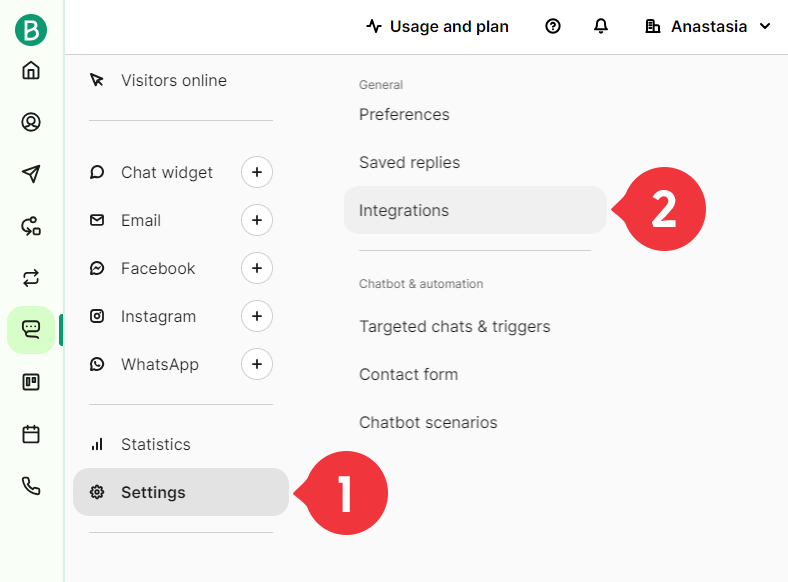The width and height of the screenshot is (788, 582).
Task: Open the Phone icon in the sidebar
Action: point(31,486)
